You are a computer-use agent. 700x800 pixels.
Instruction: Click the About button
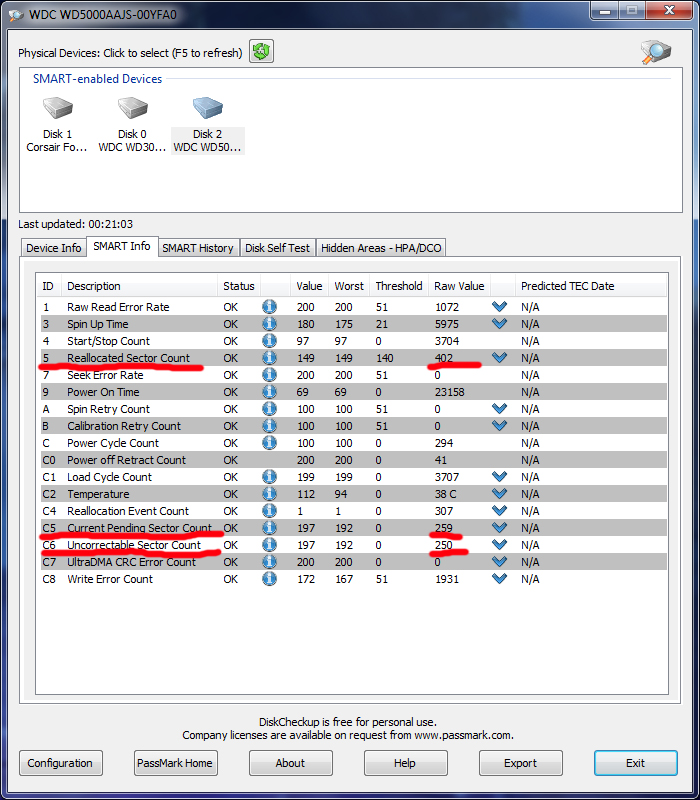click(290, 763)
